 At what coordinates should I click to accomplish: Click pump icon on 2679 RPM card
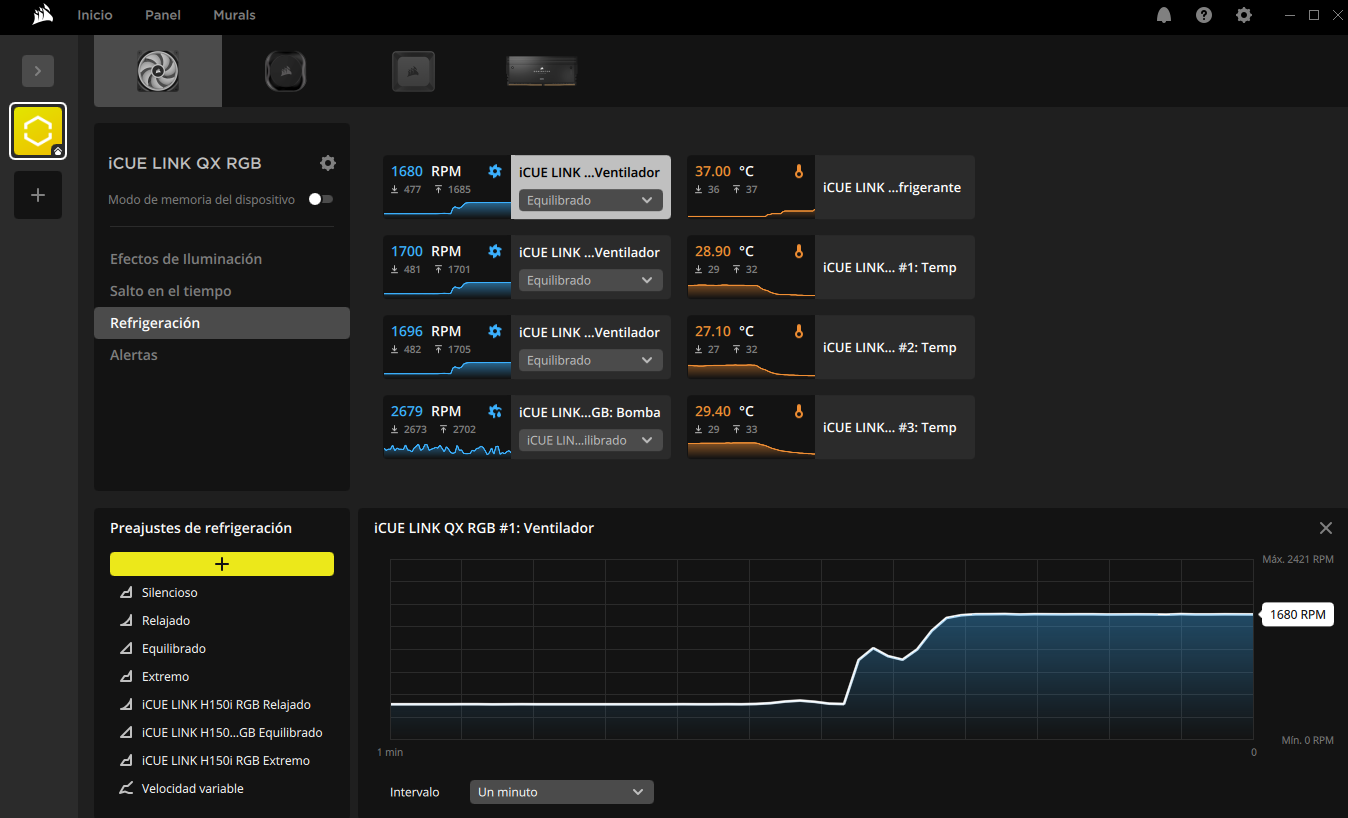coord(494,411)
